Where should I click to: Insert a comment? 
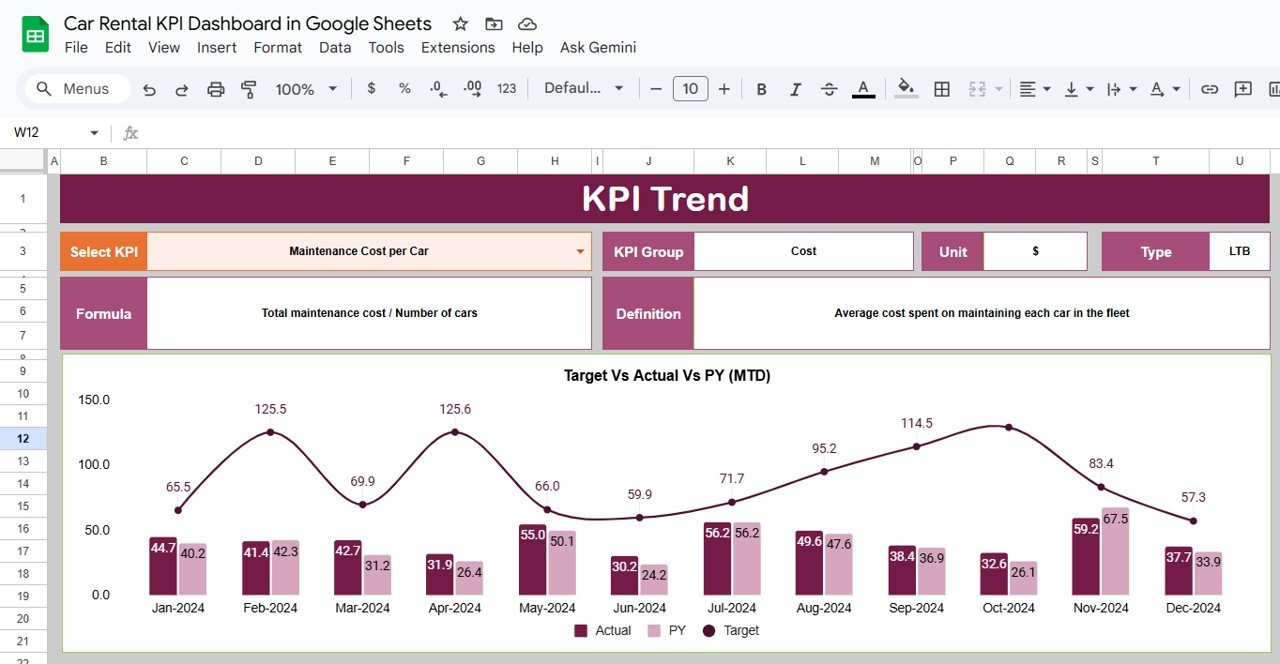point(1242,89)
